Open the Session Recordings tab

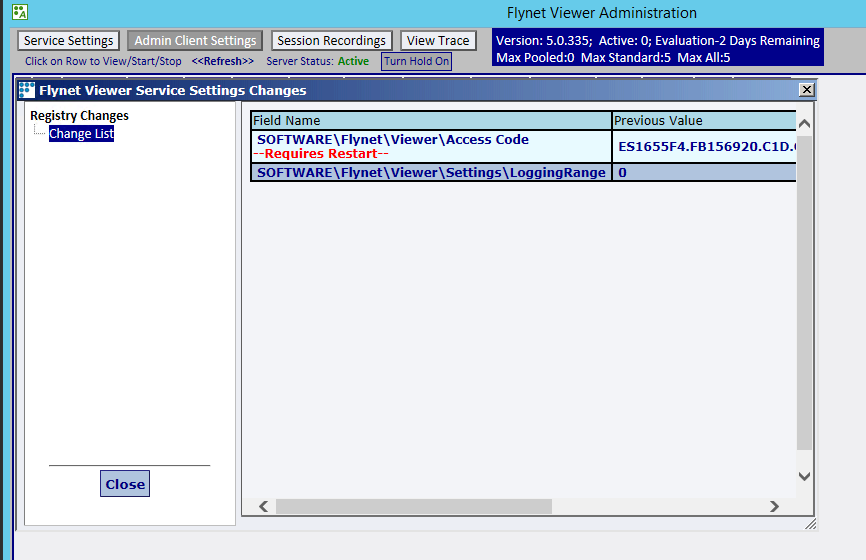point(331,41)
